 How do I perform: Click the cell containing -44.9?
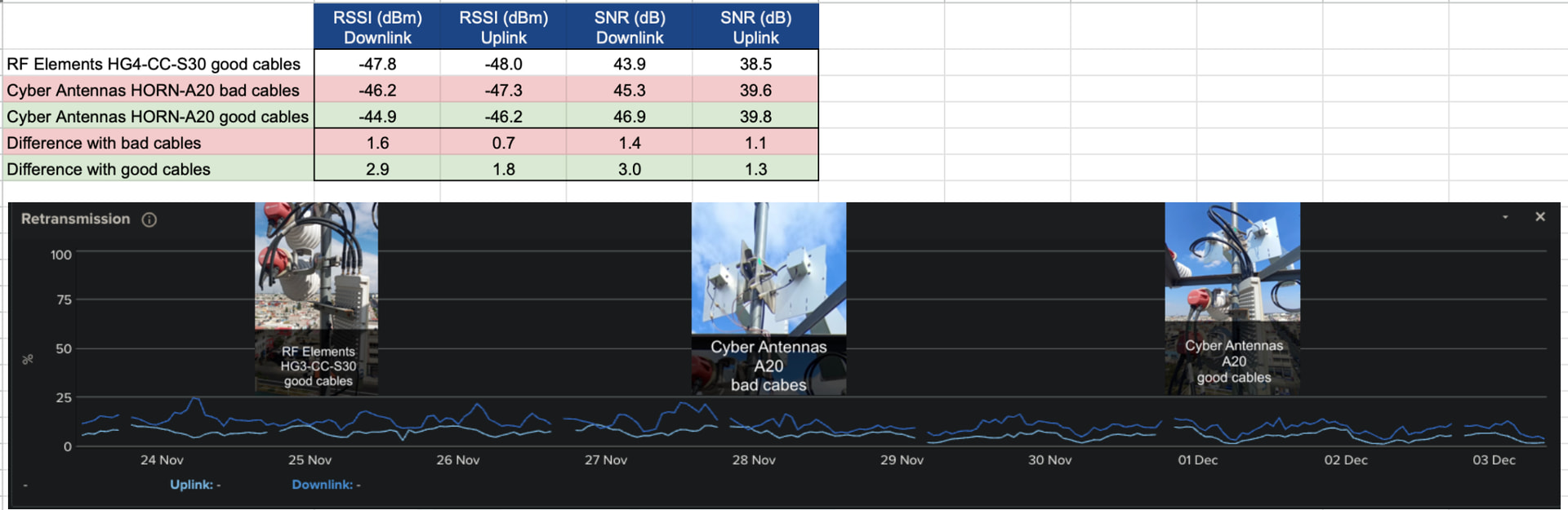[377, 117]
